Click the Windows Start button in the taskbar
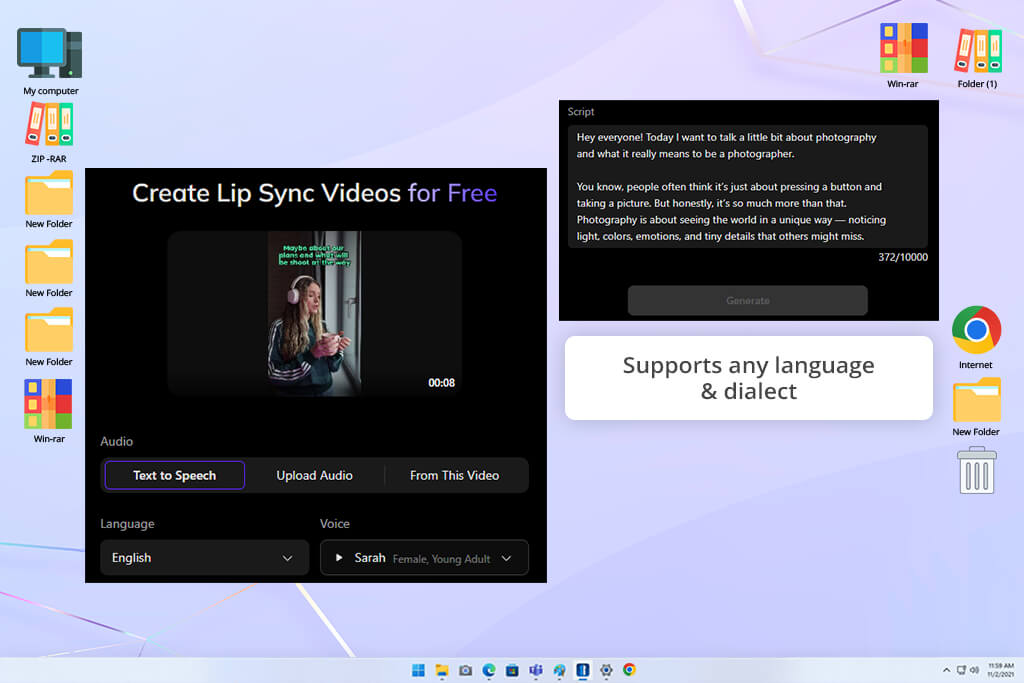 pos(418,670)
